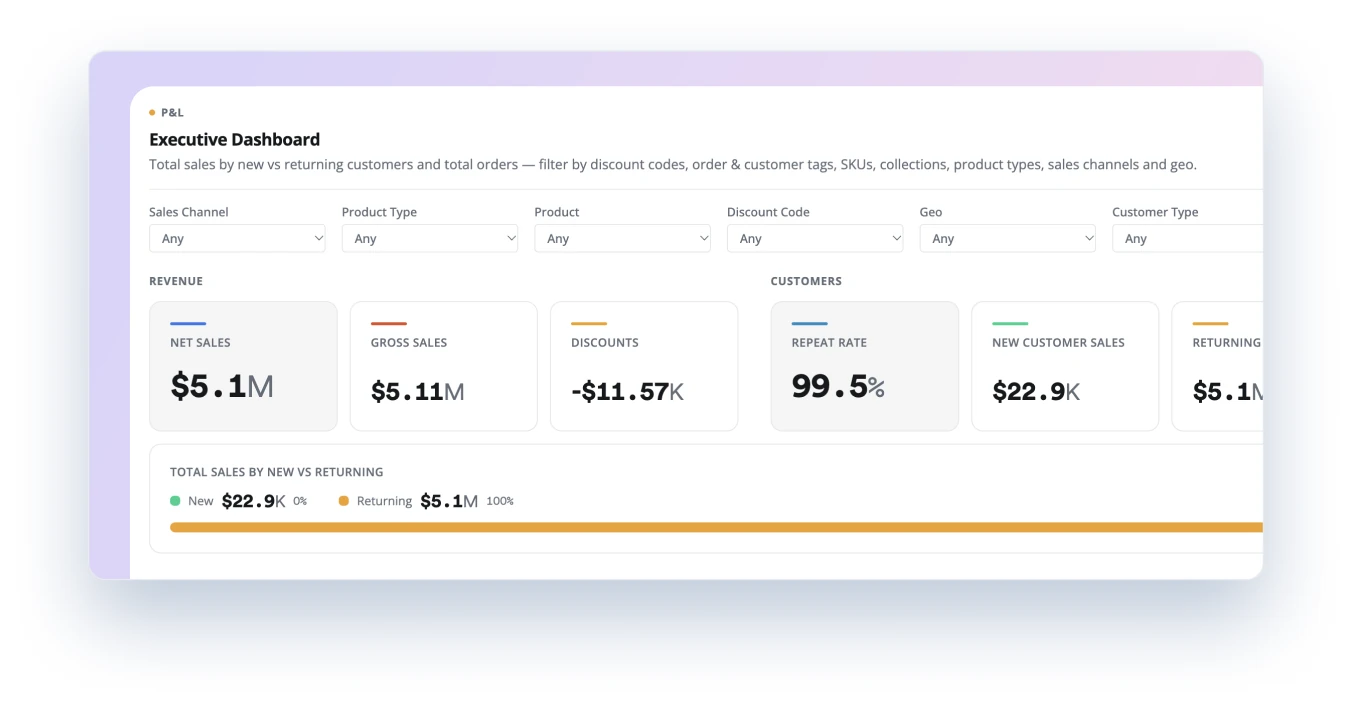Open the Discount Code dropdown

pos(815,238)
